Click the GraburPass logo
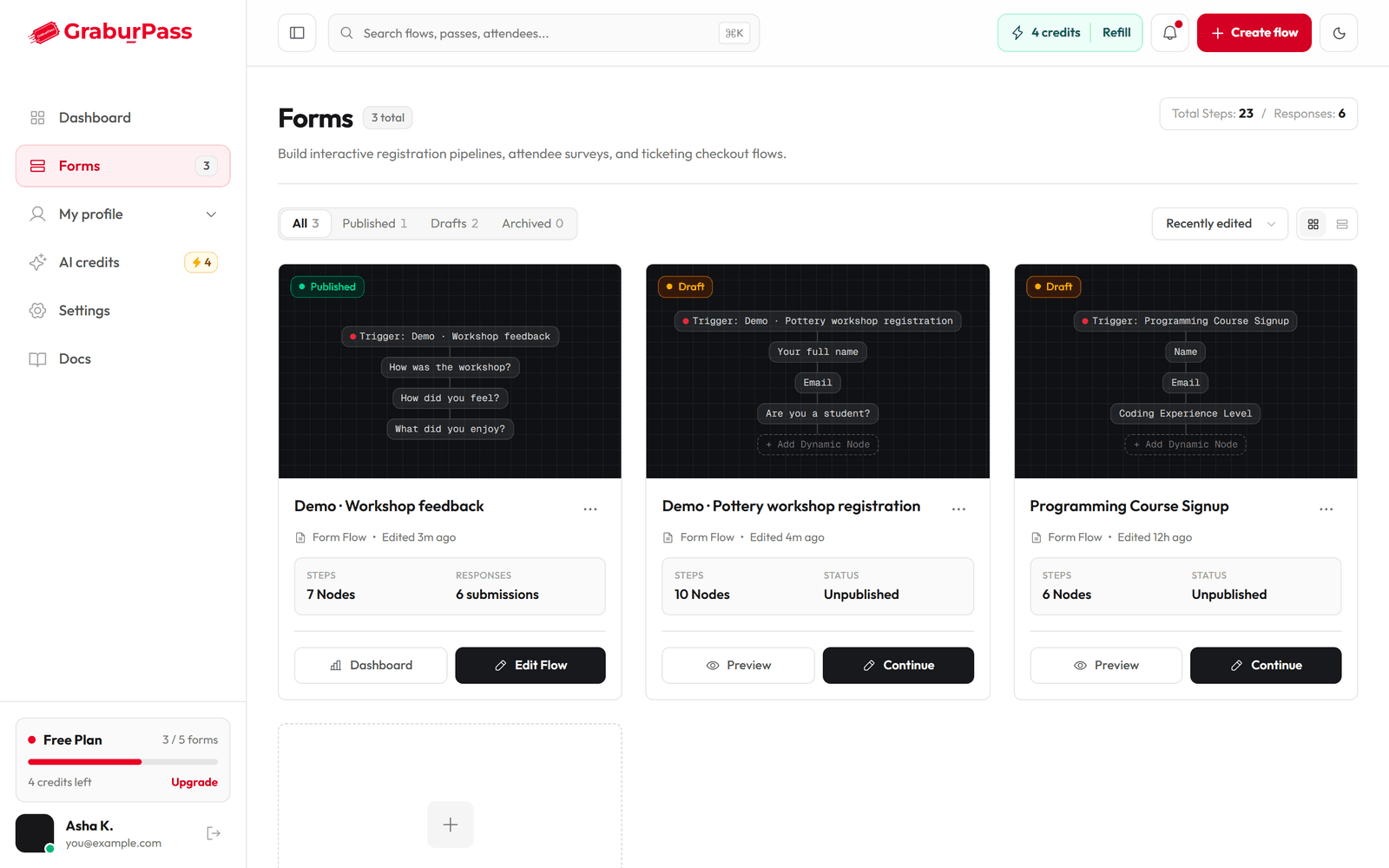 pyautogui.click(x=110, y=32)
